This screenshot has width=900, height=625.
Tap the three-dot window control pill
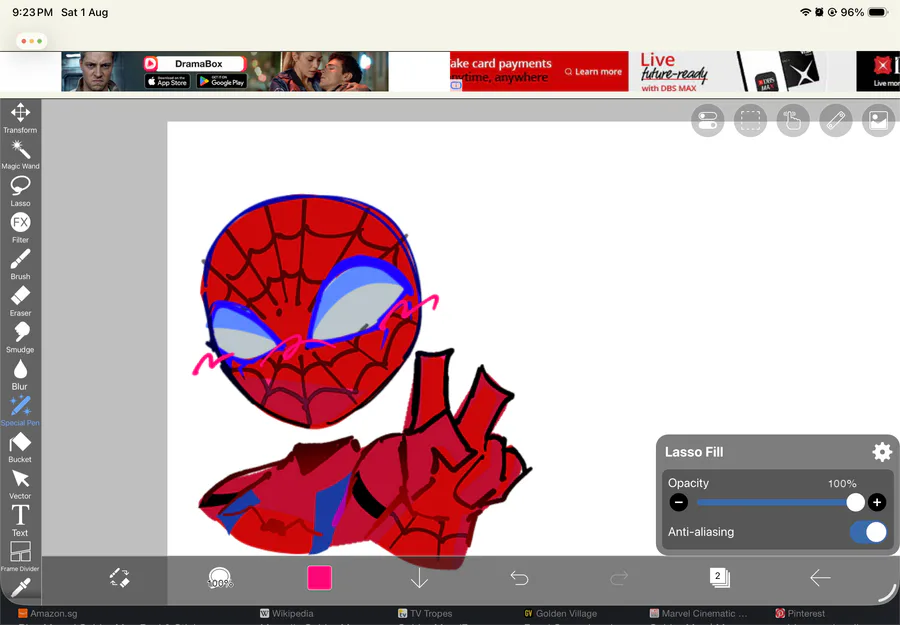pyautogui.click(x=32, y=41)
